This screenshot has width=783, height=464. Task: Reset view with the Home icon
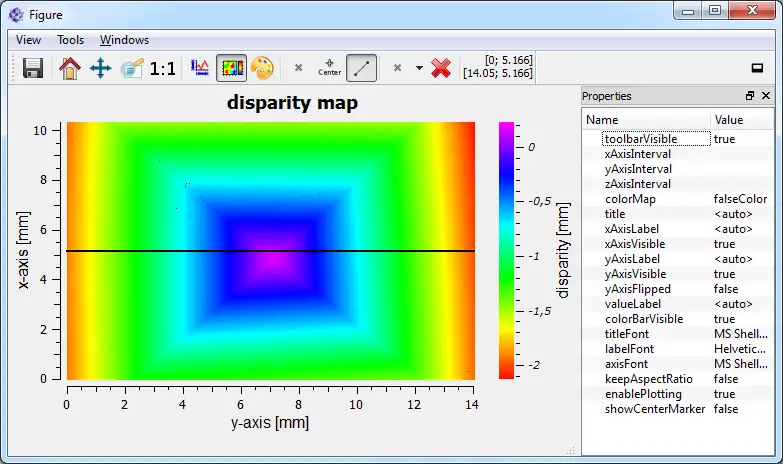coord(69,68)
